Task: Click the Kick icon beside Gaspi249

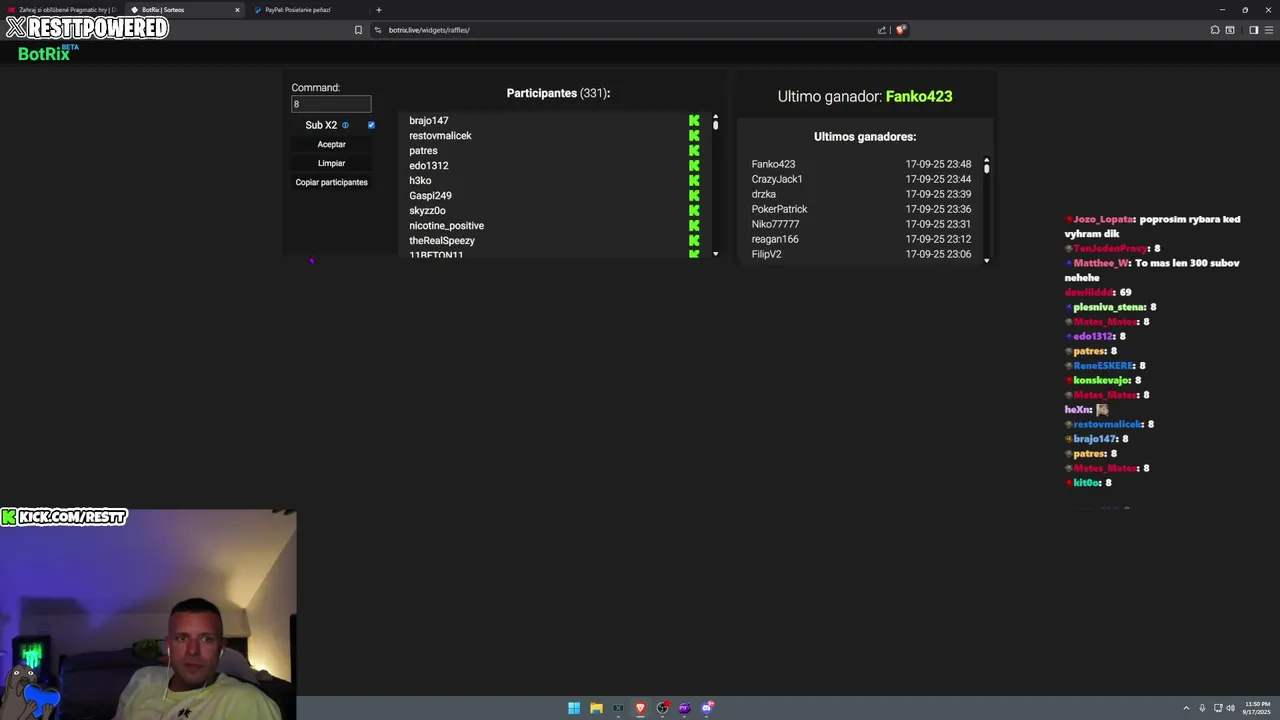Action: 694,196
